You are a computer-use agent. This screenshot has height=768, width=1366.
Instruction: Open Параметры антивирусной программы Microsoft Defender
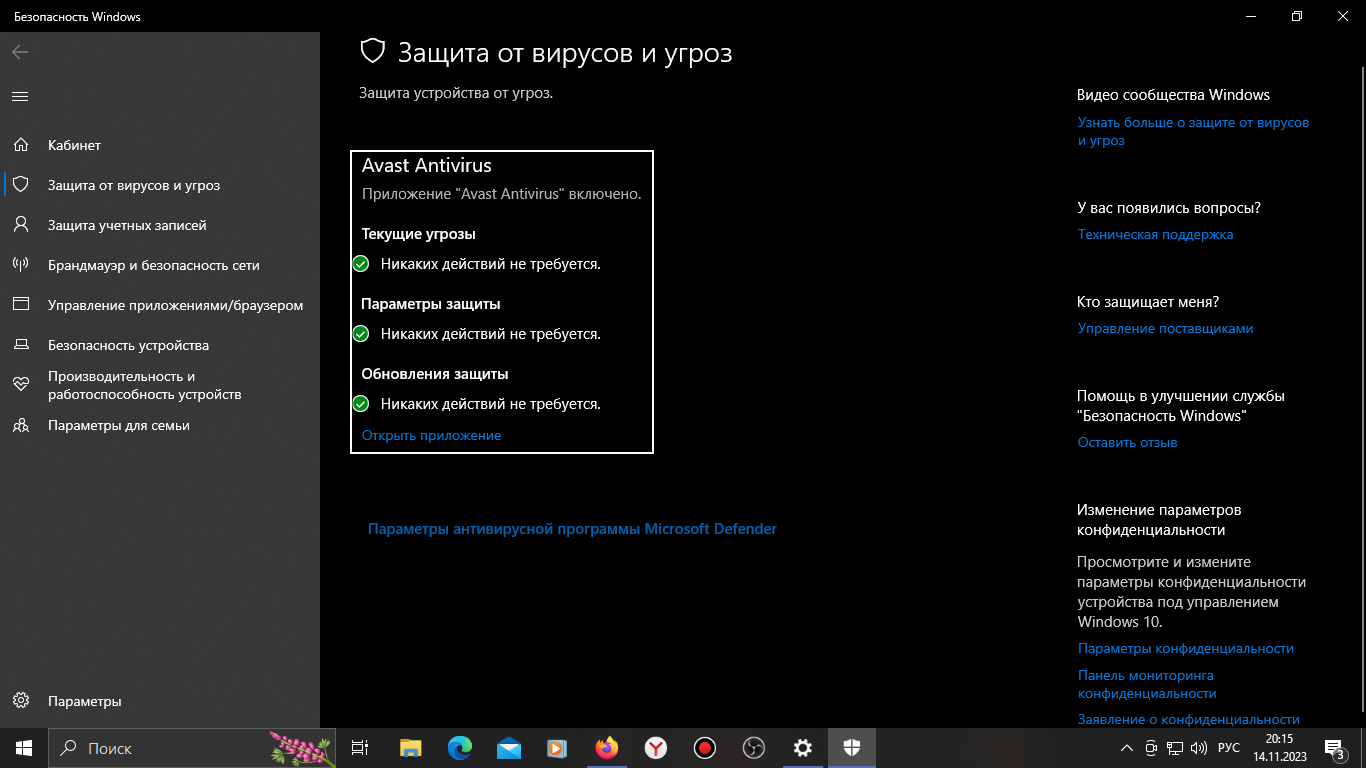[x=572, y=528]
